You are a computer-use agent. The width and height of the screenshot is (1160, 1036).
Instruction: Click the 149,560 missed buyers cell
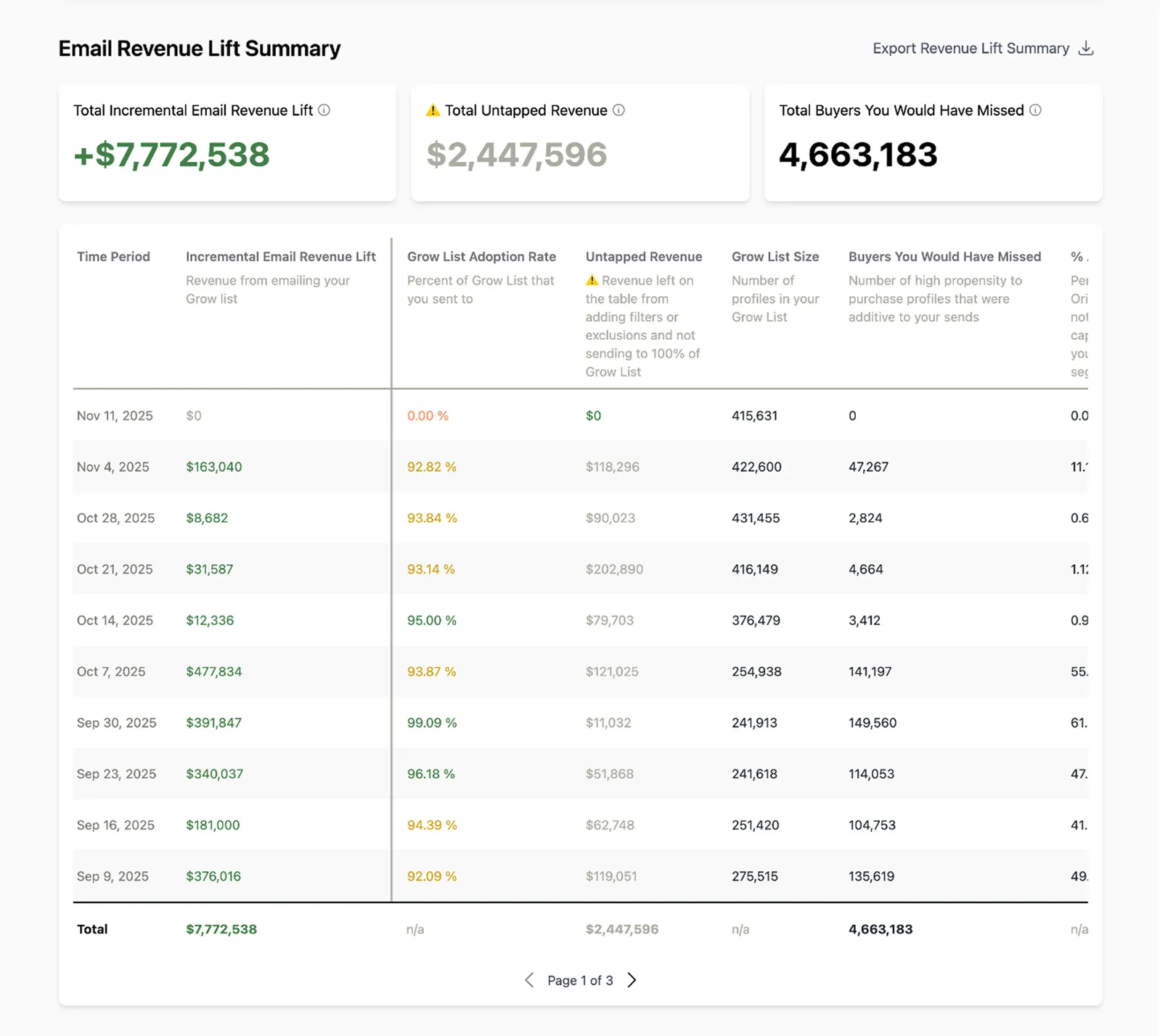pyautogui.click(x=873, y=723)
